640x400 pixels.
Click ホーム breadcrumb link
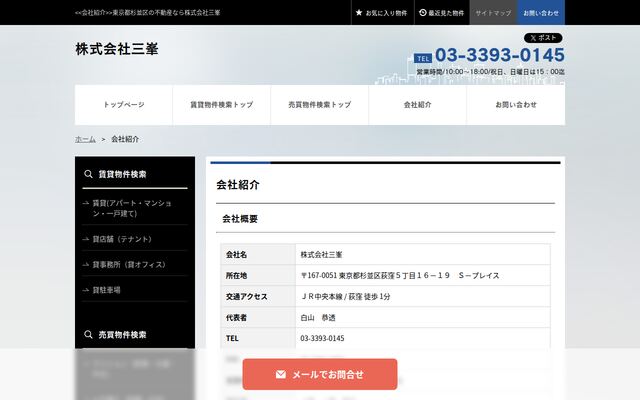tap(85, 139)
